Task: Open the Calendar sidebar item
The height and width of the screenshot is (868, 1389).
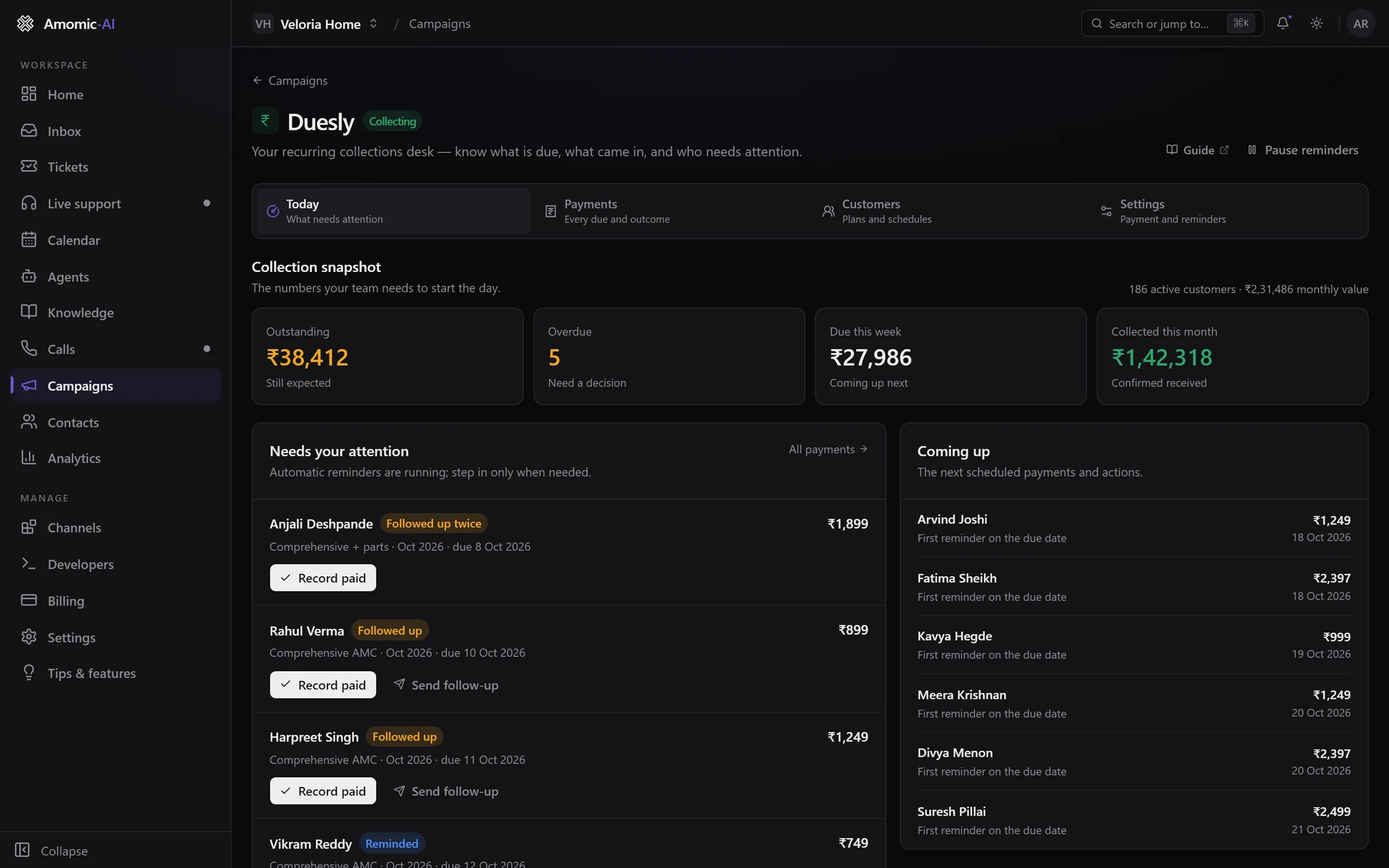Action: [x=116, y=240]
